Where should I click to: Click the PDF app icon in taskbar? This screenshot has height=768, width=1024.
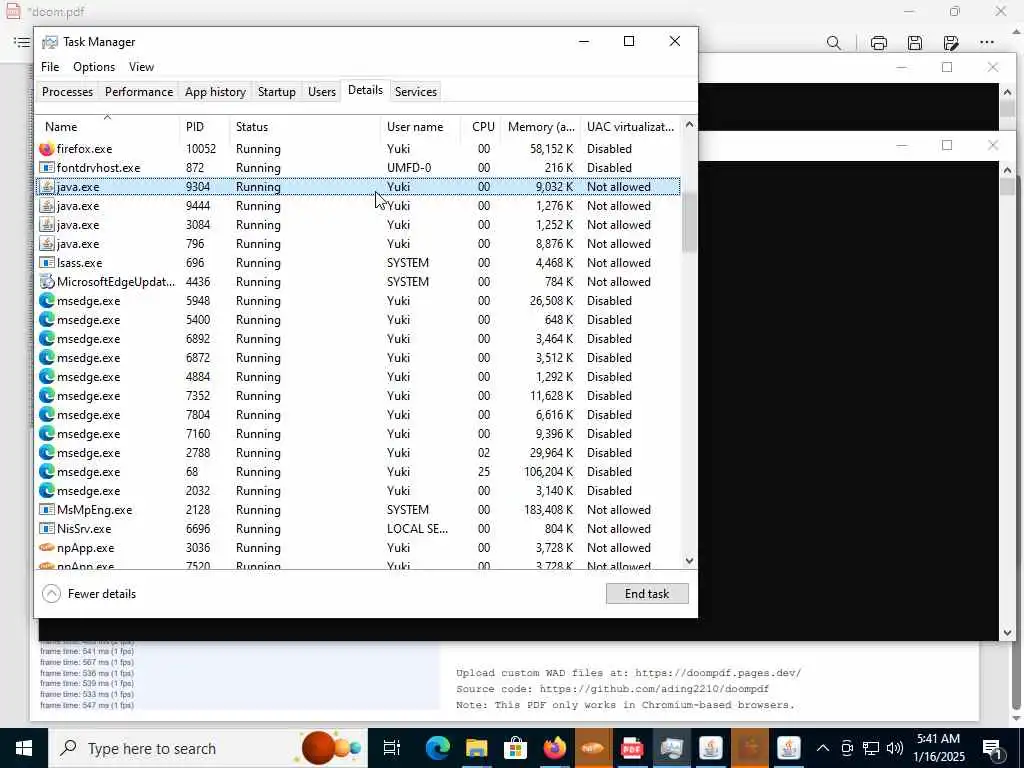(632, 748)
